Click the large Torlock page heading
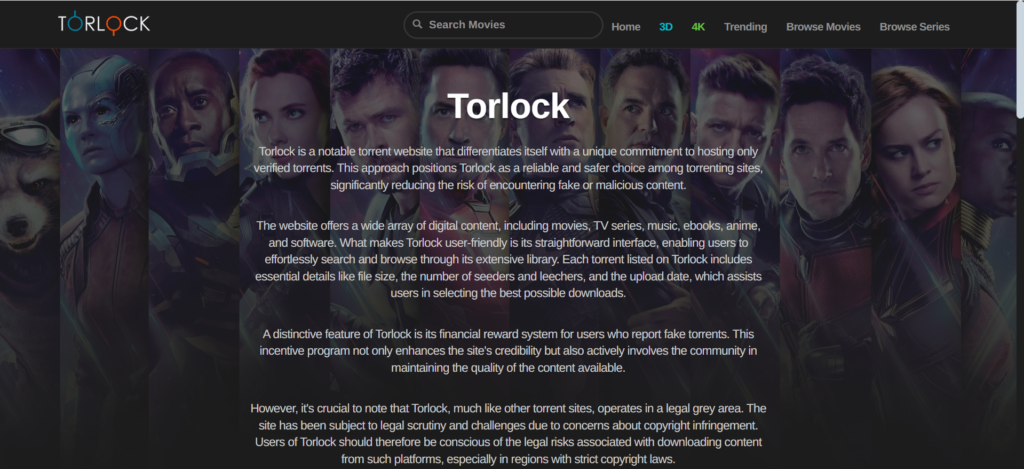This screenshot has width=1024, height=469. 508,106
